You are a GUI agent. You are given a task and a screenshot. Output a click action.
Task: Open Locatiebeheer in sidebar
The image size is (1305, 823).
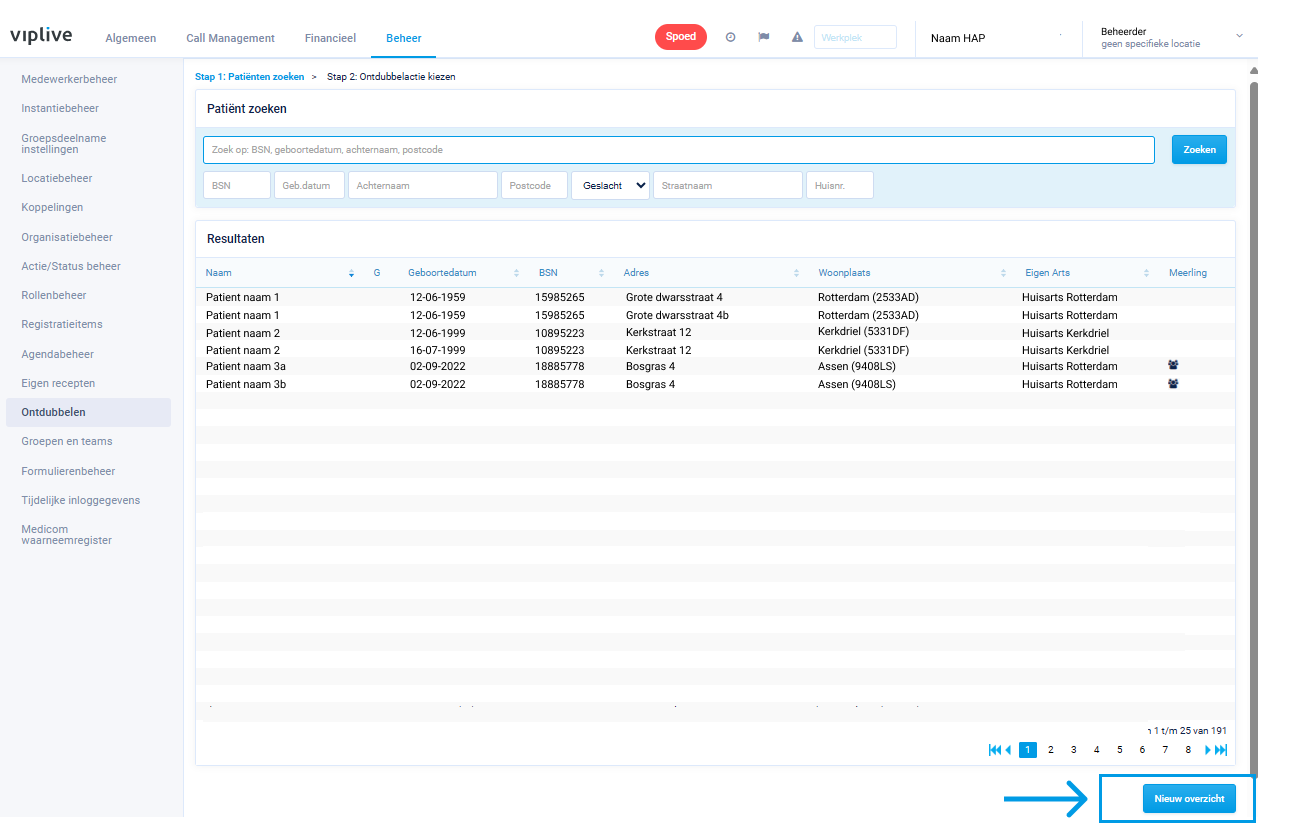(x=56, y=178)
